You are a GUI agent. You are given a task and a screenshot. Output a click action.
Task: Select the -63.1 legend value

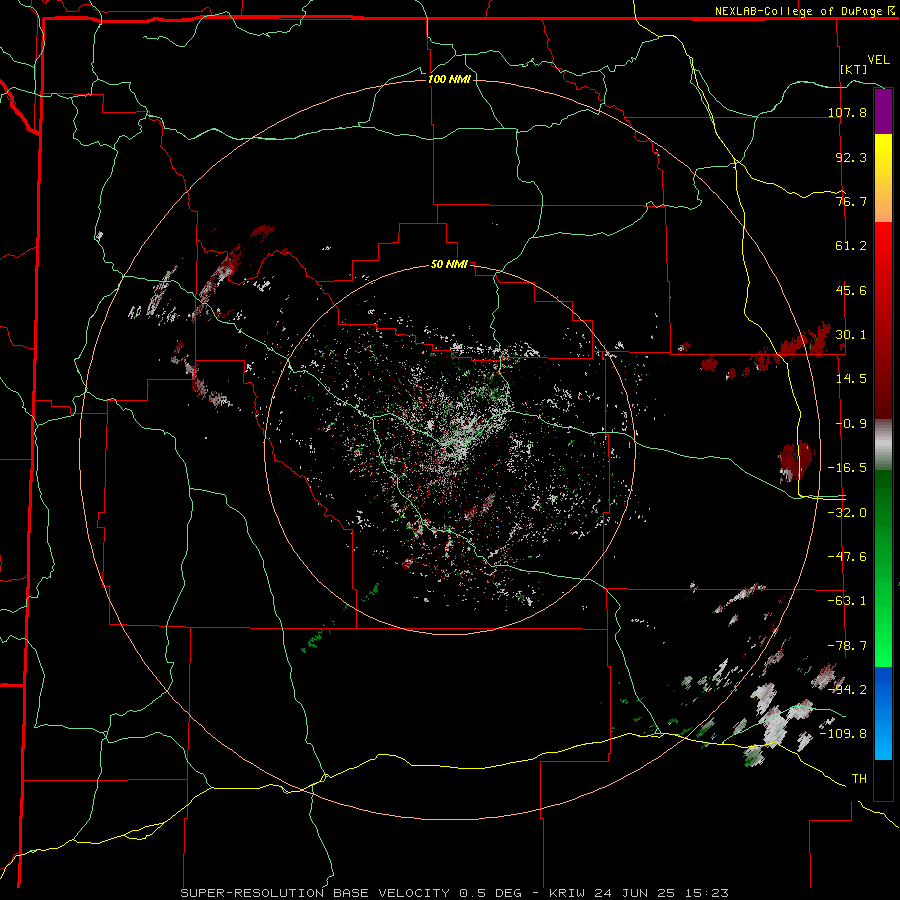pyautogui.click(x=847, y=601)
